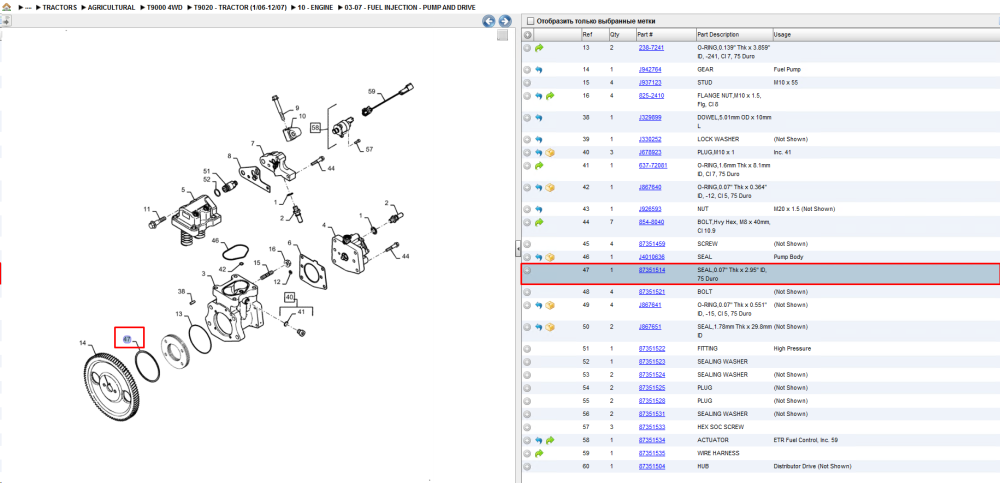Toggle the panel icon left of the diagram toolbar
The width and height of the screenshot is (1000, 483).
tap(5, 21)
